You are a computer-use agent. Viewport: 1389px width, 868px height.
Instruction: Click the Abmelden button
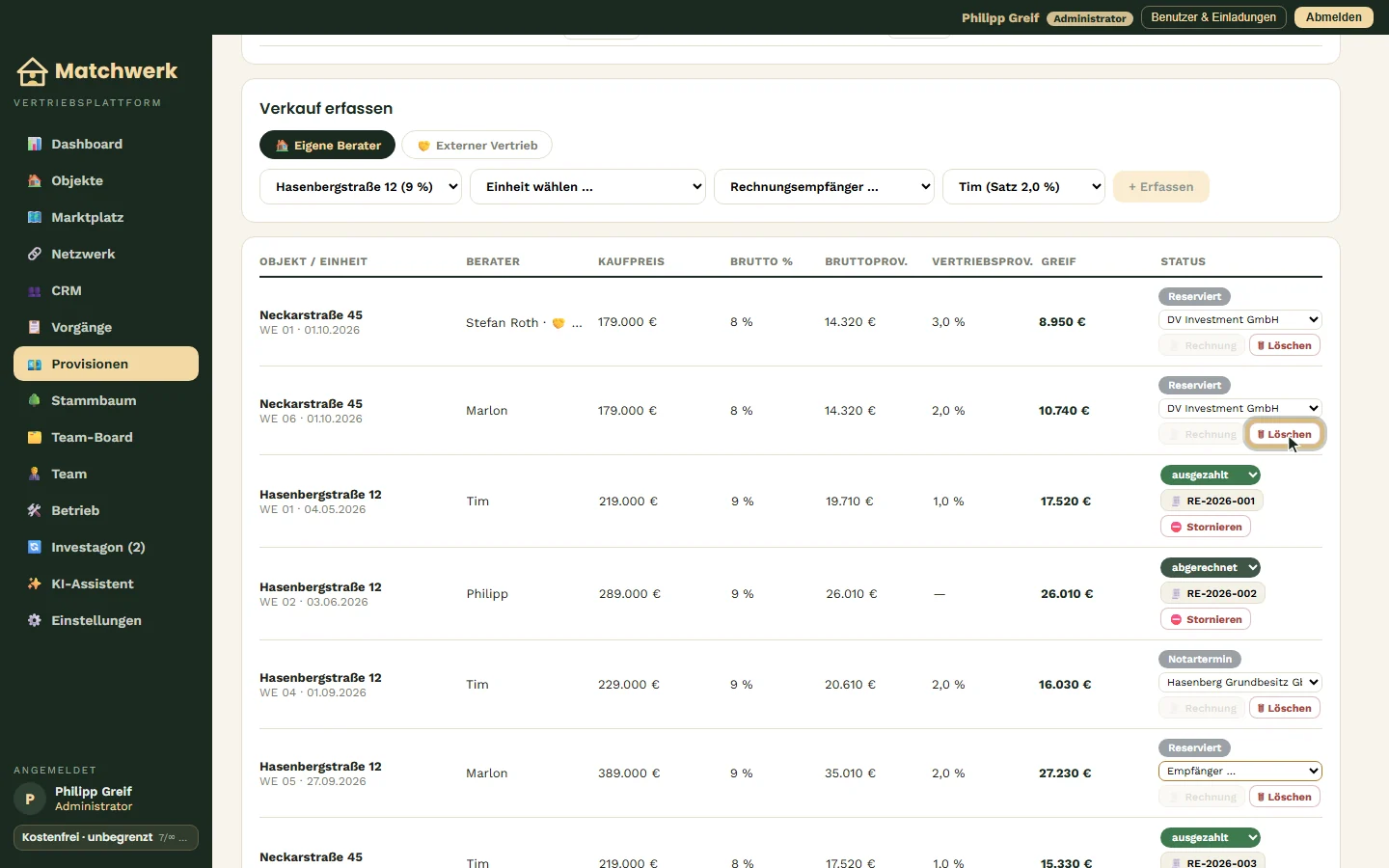(1334, 17)
